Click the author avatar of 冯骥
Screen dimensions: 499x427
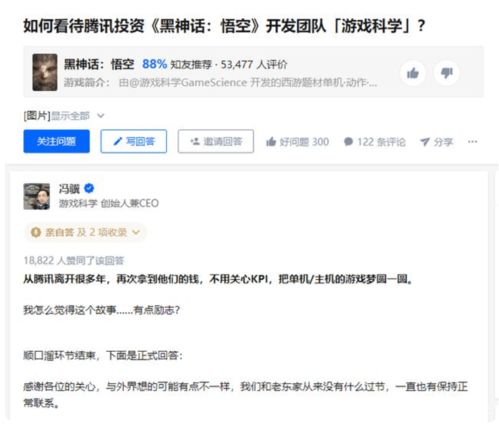coord(37,196)
